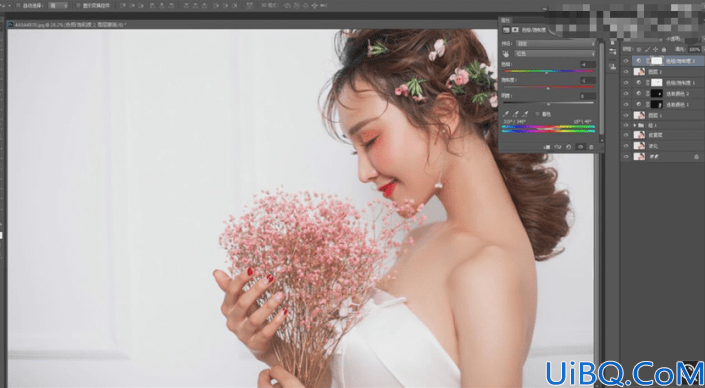This screenshot has height=388, width=705.
Task: Select the 液化 layer thumbnail
Action: [x=639, y=146]
